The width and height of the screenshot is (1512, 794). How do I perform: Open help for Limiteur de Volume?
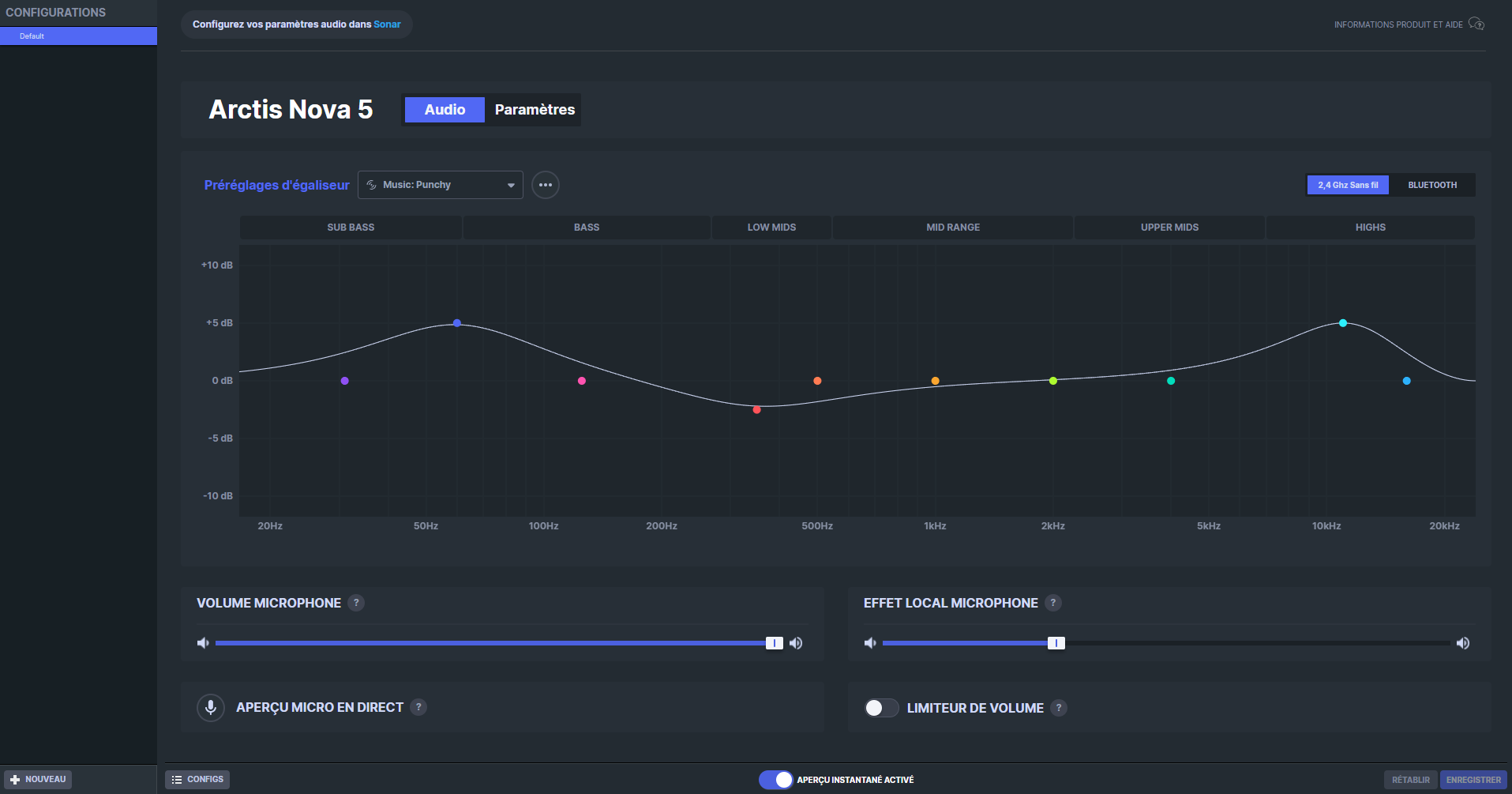1059,708
